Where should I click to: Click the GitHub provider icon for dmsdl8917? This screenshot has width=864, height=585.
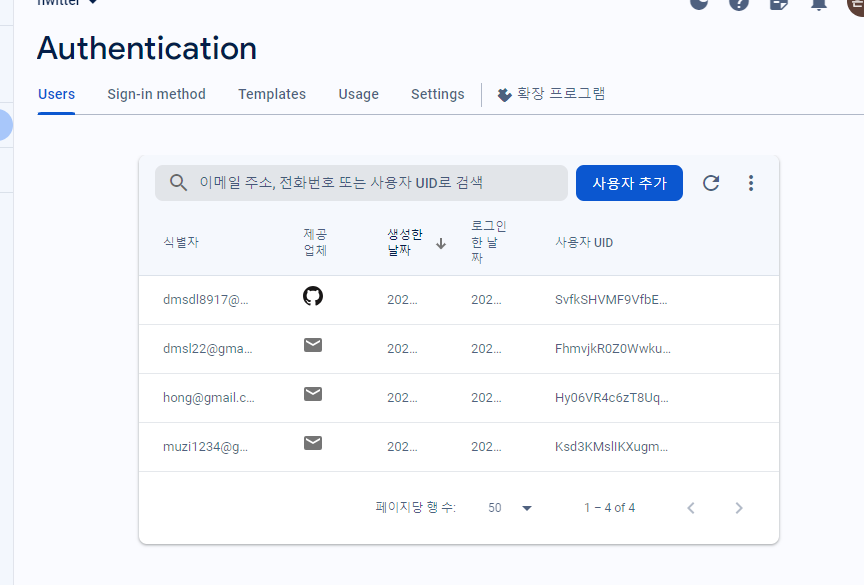point(313,296)
